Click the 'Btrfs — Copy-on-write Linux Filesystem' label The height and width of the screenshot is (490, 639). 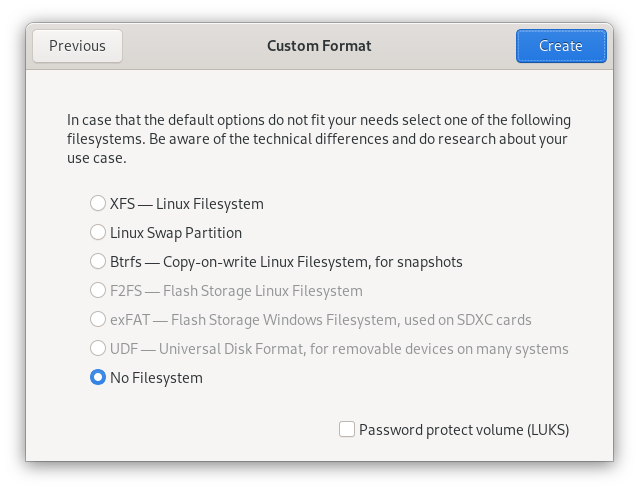(286, 262)
